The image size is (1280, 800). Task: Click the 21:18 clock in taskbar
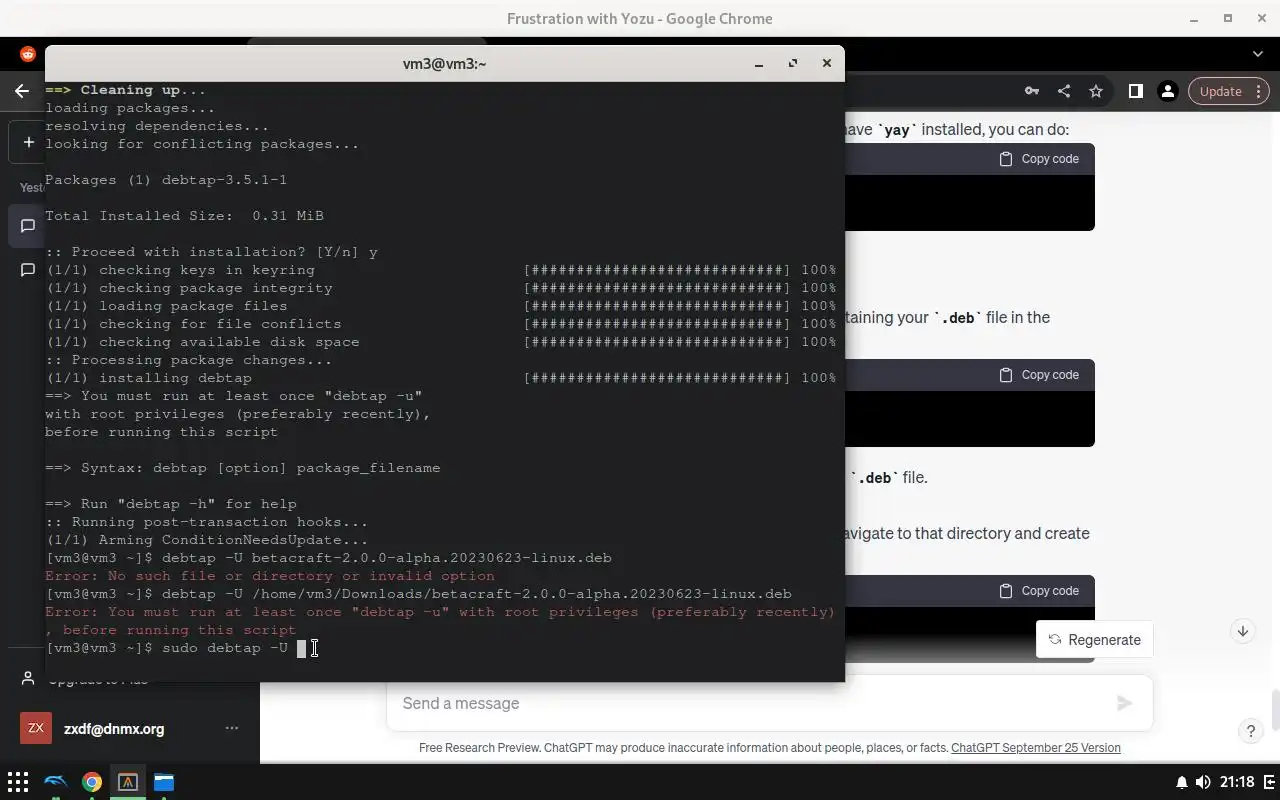pyautogui.click(x=1237, y=782)
